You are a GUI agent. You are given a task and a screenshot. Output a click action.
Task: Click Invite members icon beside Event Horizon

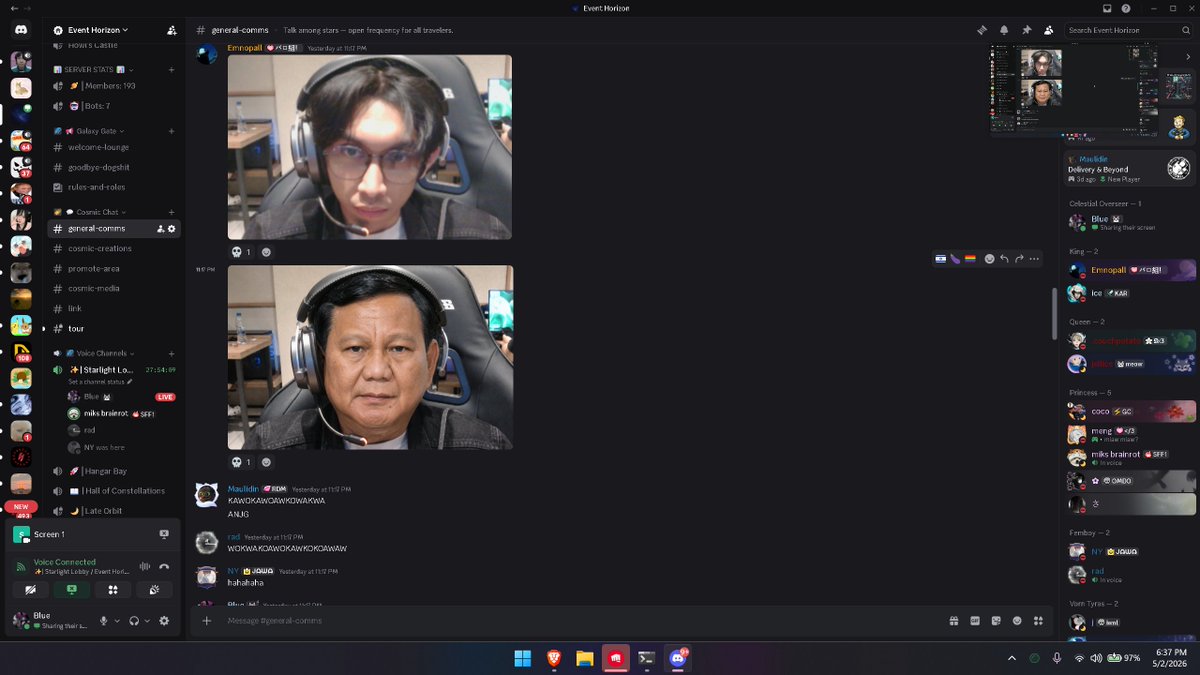(172, 30)
